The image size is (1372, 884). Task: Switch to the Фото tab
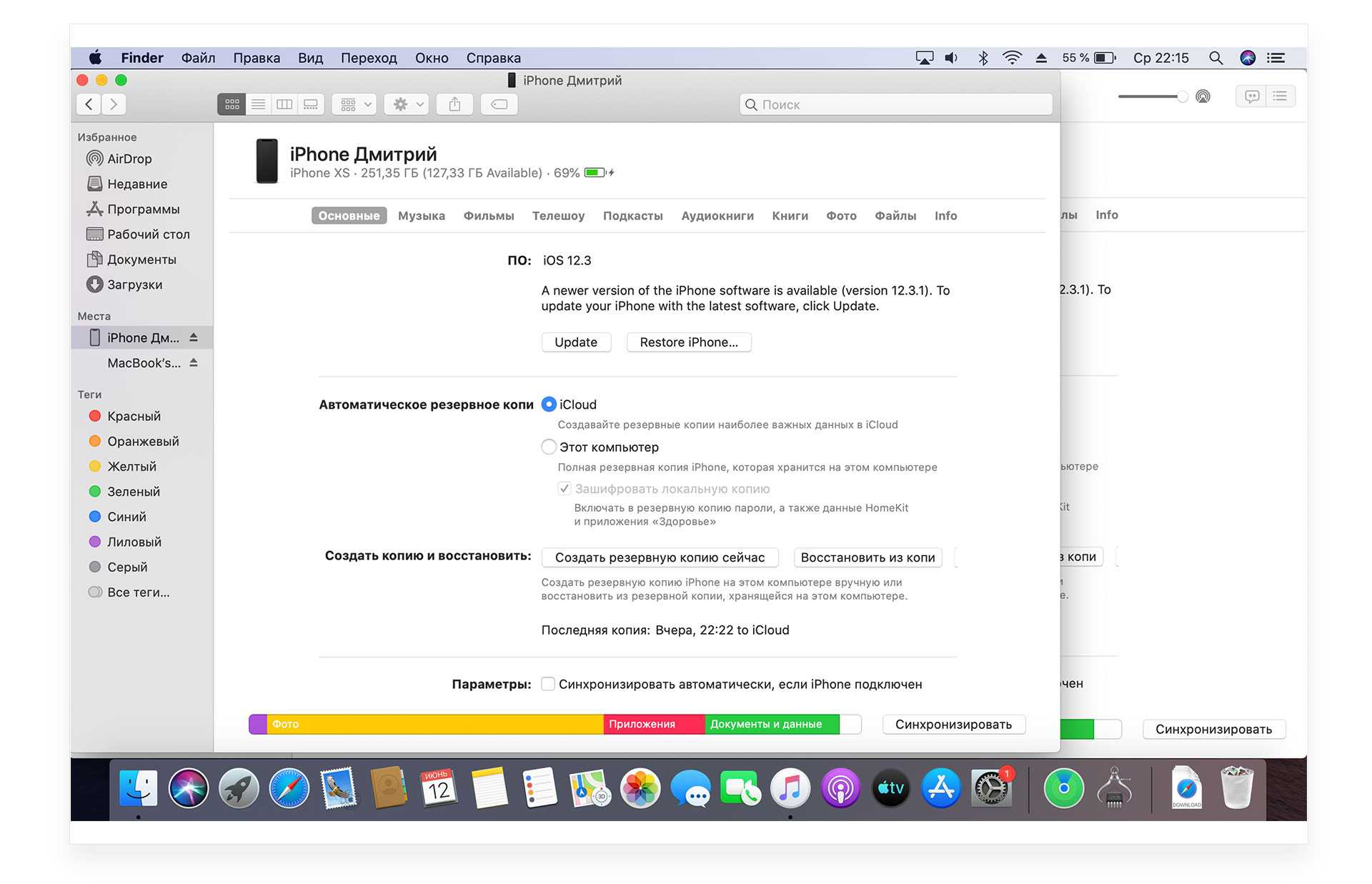[841, 216]
